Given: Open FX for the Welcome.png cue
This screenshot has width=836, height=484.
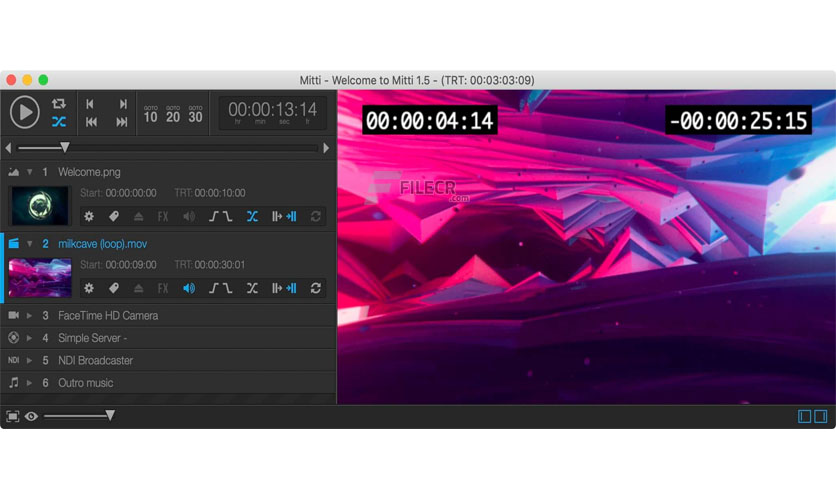Looking at the screenshot, I should (x=163, y=216).
